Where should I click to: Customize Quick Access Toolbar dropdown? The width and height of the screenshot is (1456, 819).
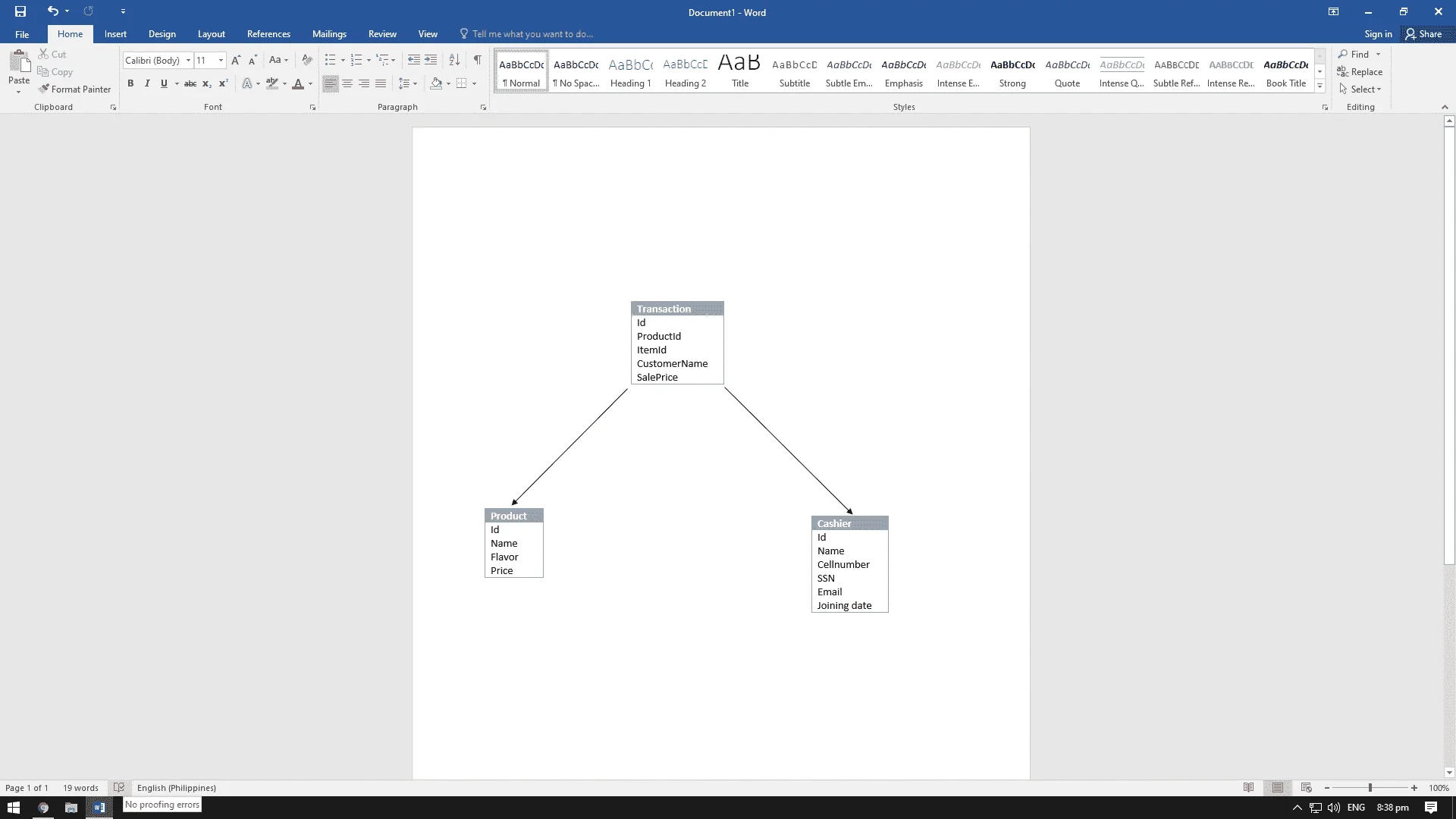[x=123, y=11]
